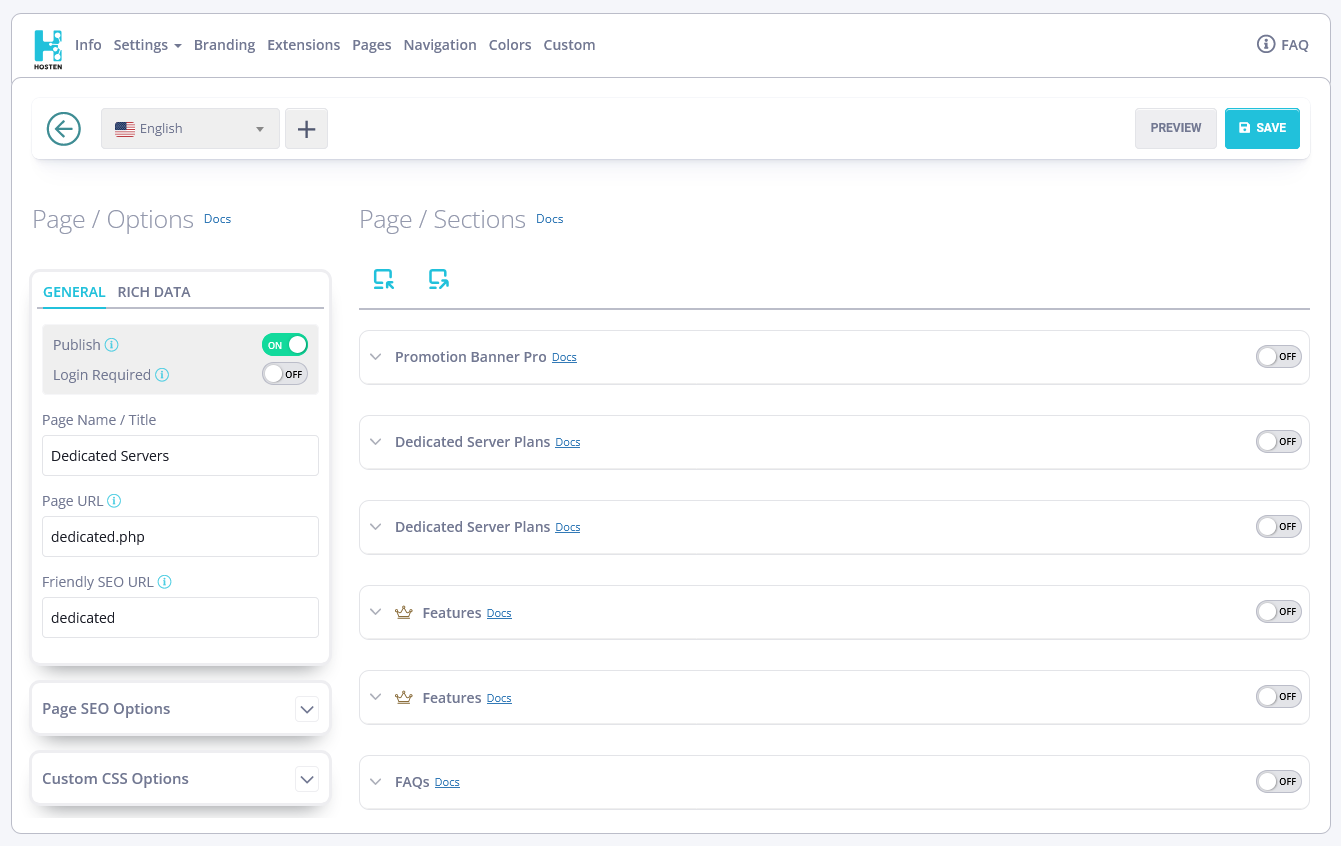Expand the Page SEO Options panel
The height and width of the screenshot is (846, 1341).
click(307, 709)
